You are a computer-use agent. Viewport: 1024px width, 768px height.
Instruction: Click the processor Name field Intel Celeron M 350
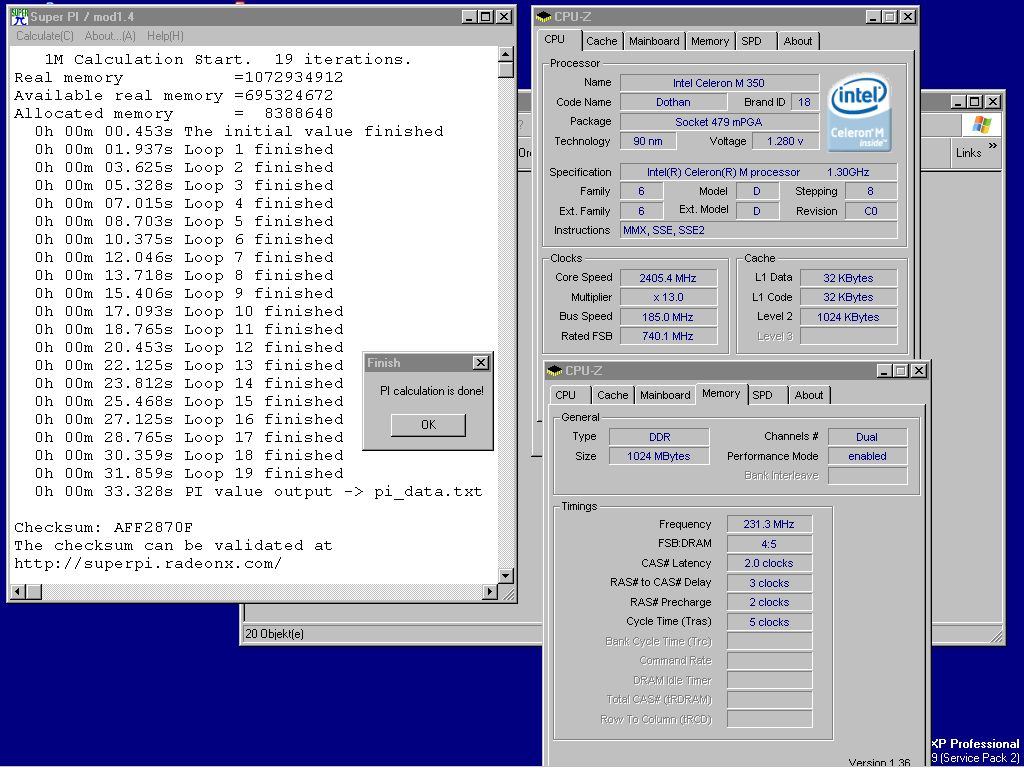pos(719,83)
